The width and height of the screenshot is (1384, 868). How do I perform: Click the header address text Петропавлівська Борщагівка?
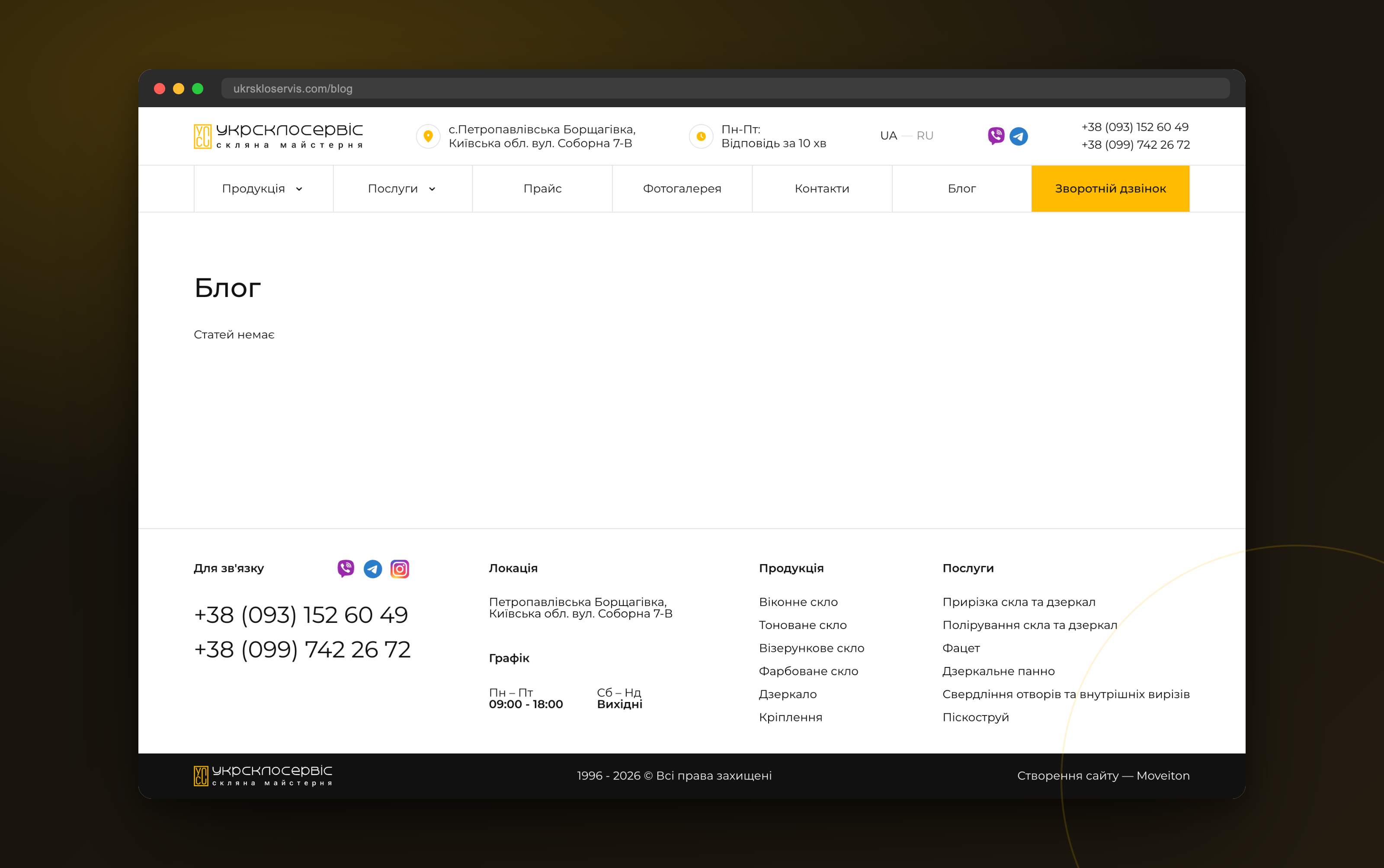click(541, 136)
